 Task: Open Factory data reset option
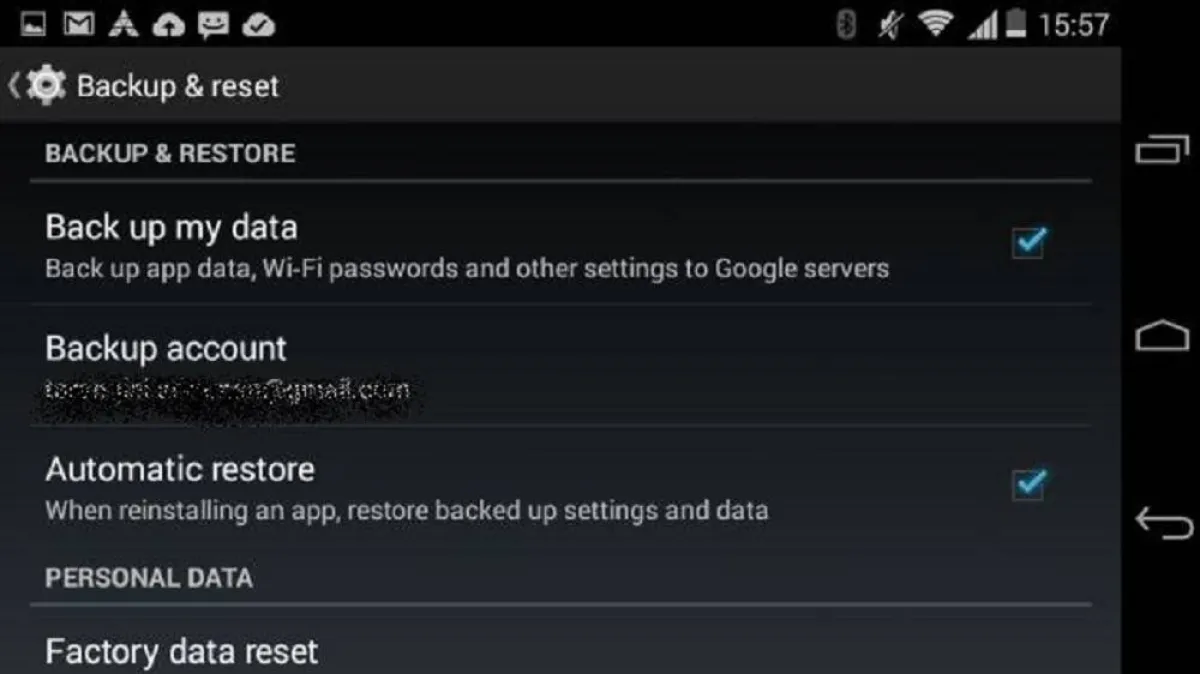click(181, 652)
